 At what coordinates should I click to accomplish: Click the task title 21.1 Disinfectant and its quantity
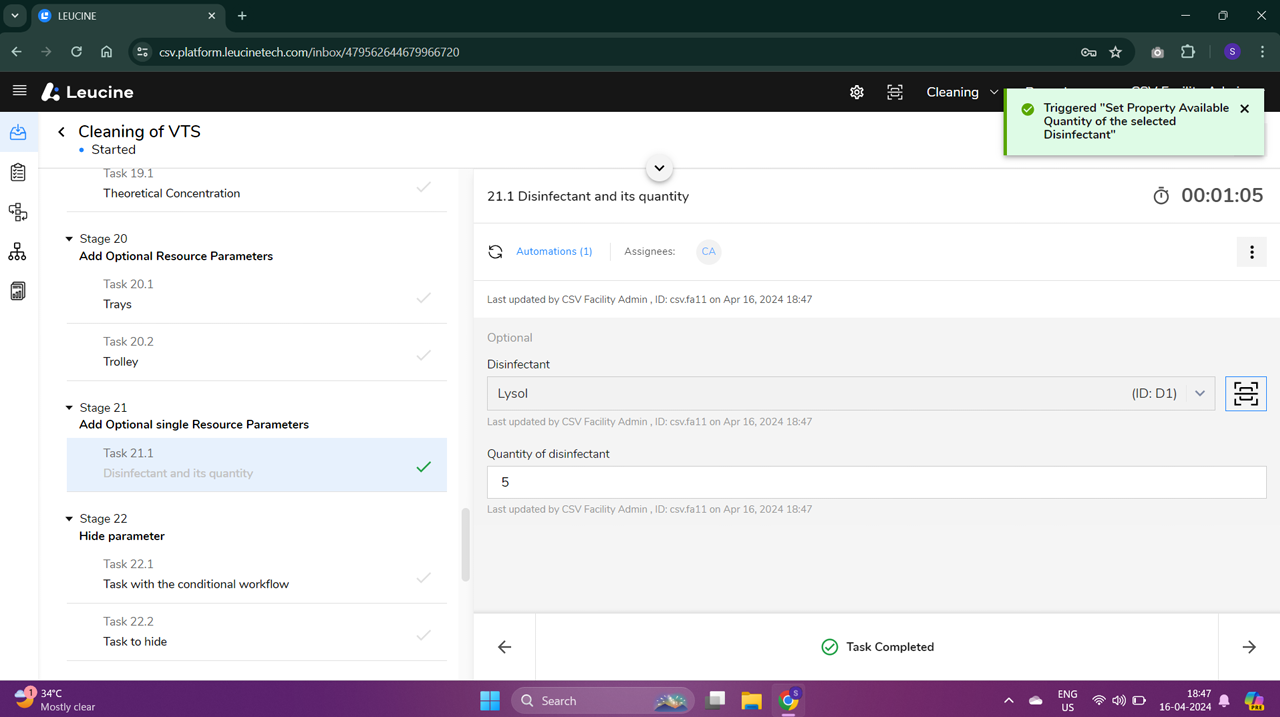click(x=588, y=196)
